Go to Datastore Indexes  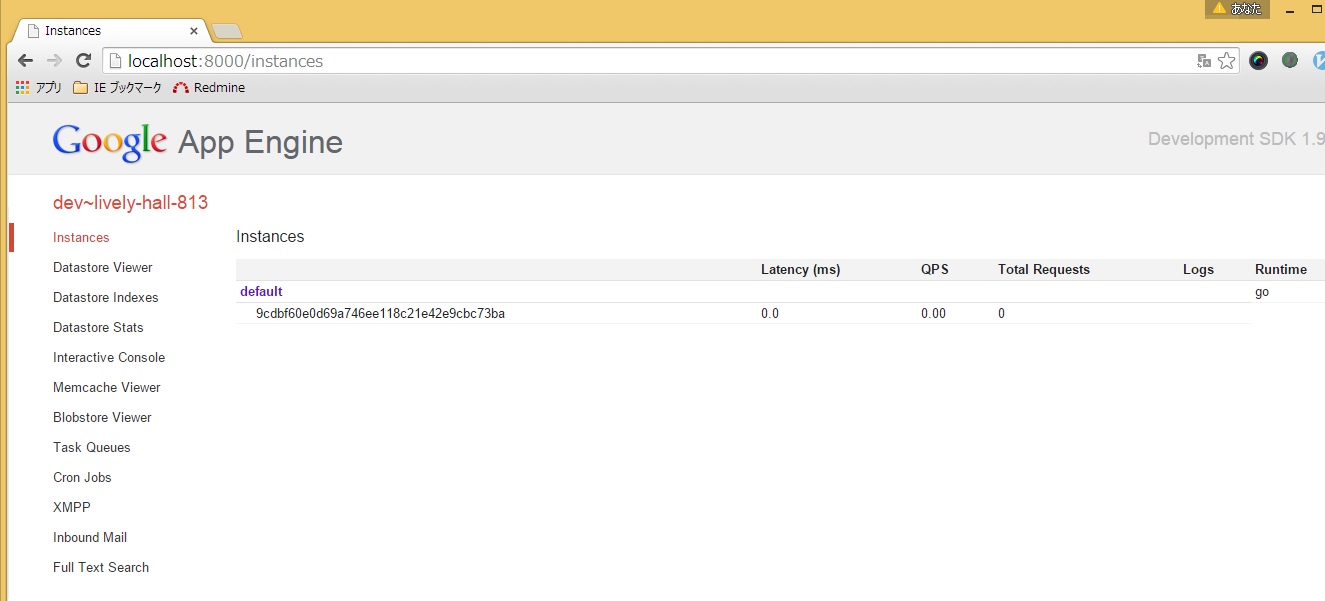106,298
